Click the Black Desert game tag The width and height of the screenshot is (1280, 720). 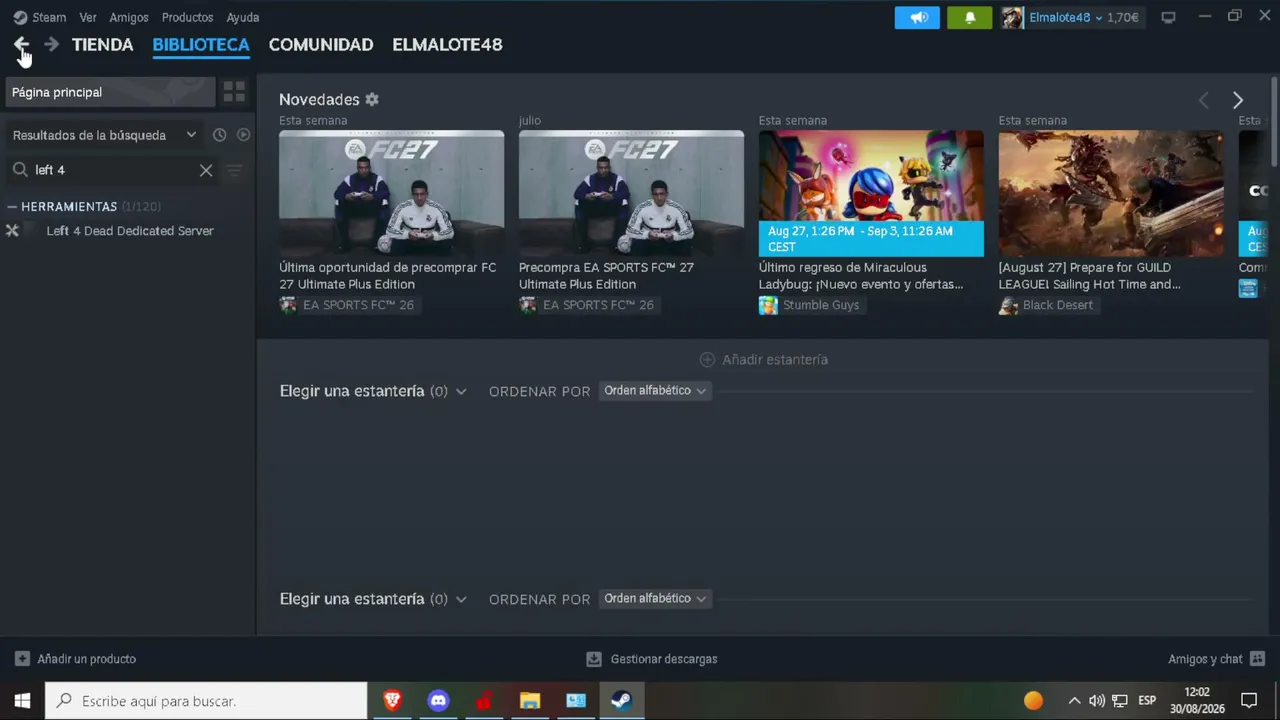pos(1047,305)
